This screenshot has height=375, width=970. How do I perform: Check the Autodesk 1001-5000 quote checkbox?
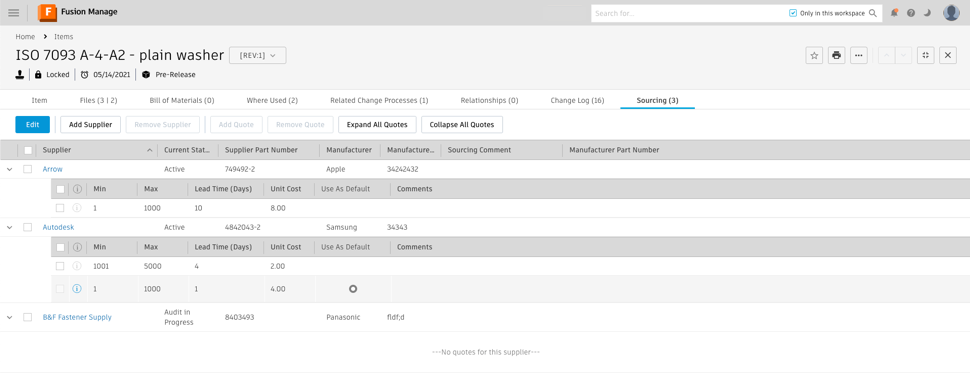(60, 266)
